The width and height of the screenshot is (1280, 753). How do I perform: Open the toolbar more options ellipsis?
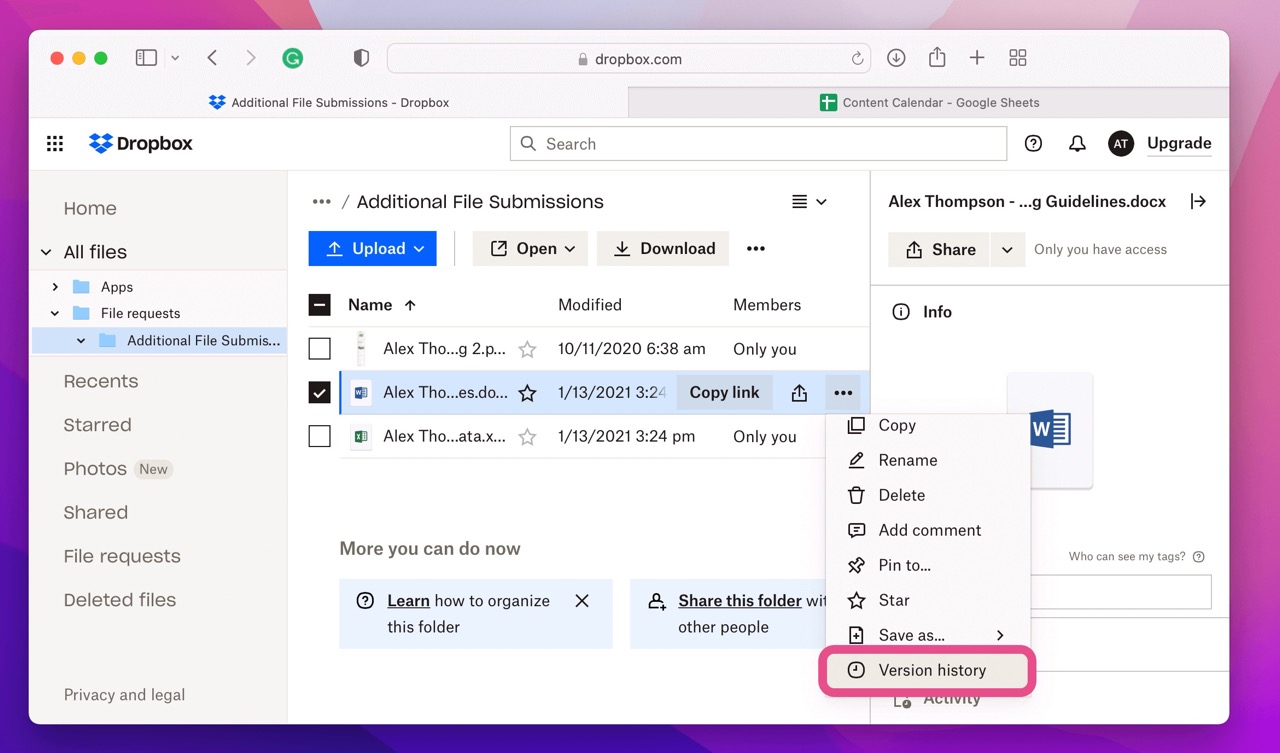(x=756, y=249)
